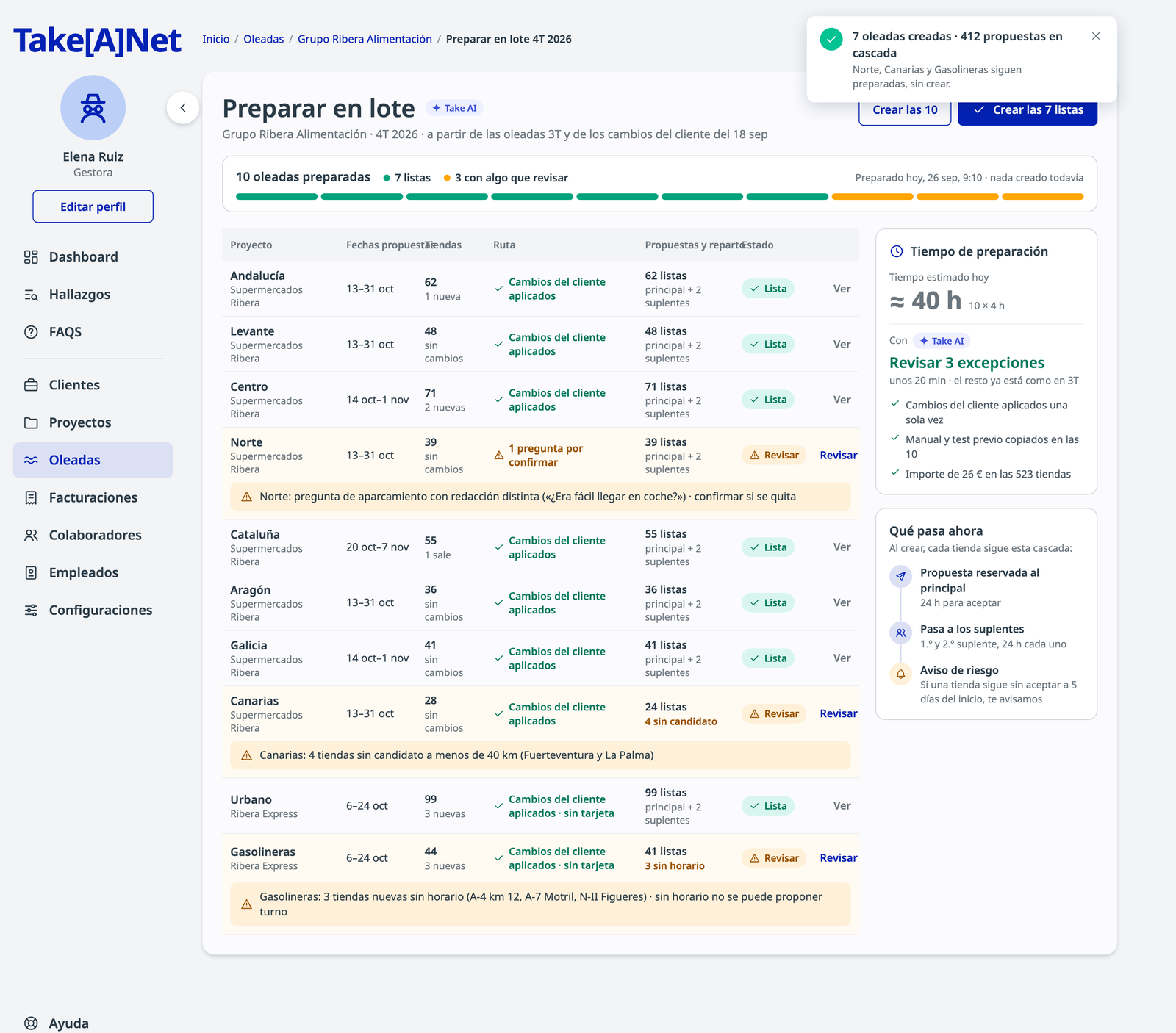The image size is (1176, 1033).
Task: Click Elena Ruiz's profile avatar
Action: (x=93, y=108)
